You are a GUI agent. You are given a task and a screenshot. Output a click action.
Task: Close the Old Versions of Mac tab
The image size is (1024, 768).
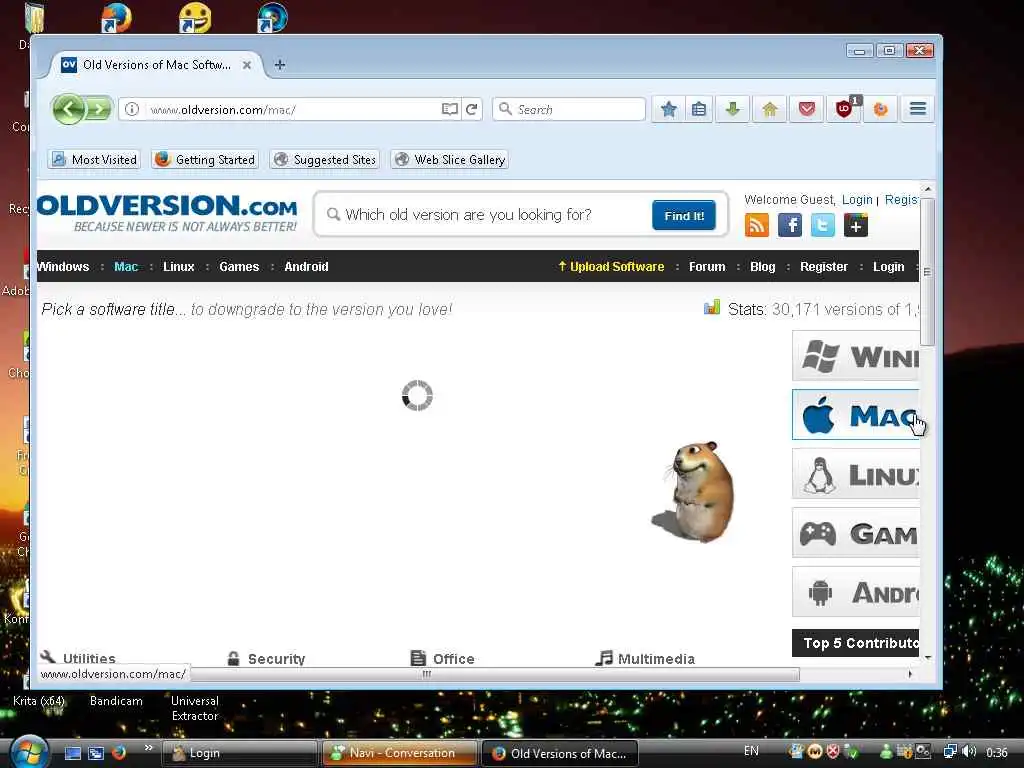247,65
